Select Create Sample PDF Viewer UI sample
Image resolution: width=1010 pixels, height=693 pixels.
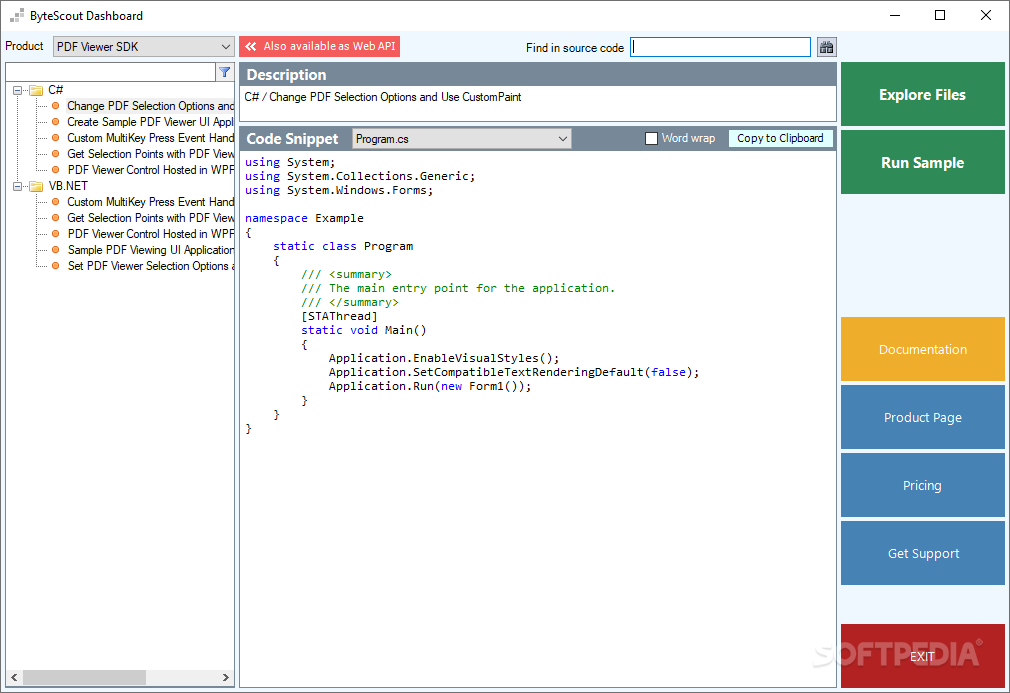(x=150, y=122)
